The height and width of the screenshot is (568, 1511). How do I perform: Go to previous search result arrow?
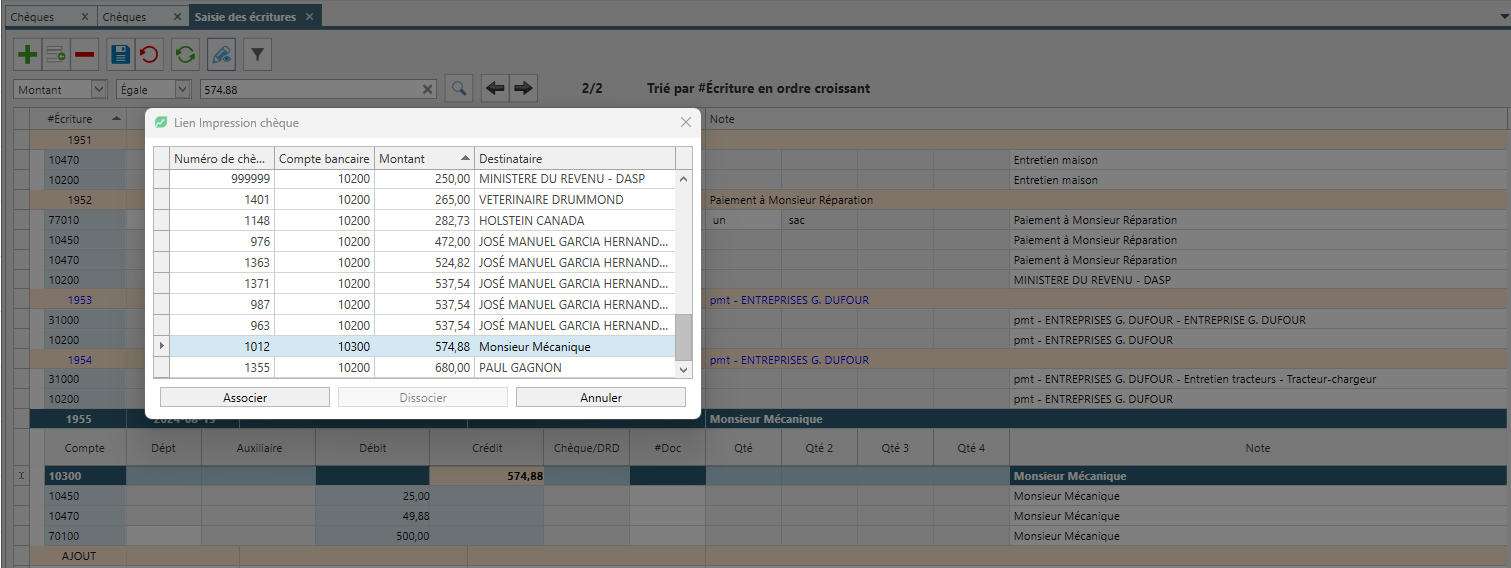coord(495,89)
